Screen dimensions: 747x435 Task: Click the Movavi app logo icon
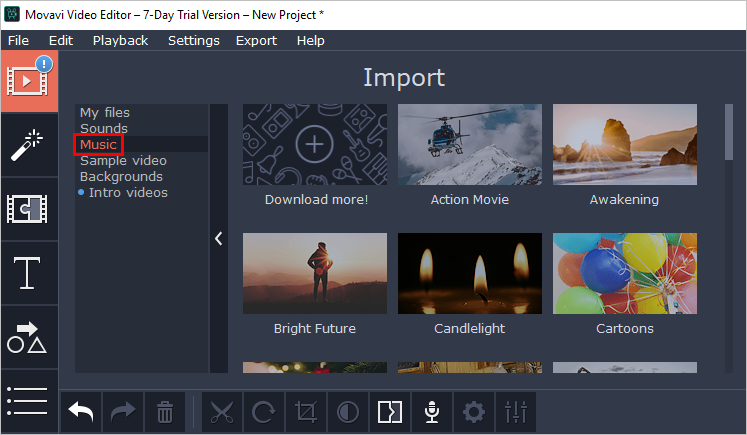(12, 14)
